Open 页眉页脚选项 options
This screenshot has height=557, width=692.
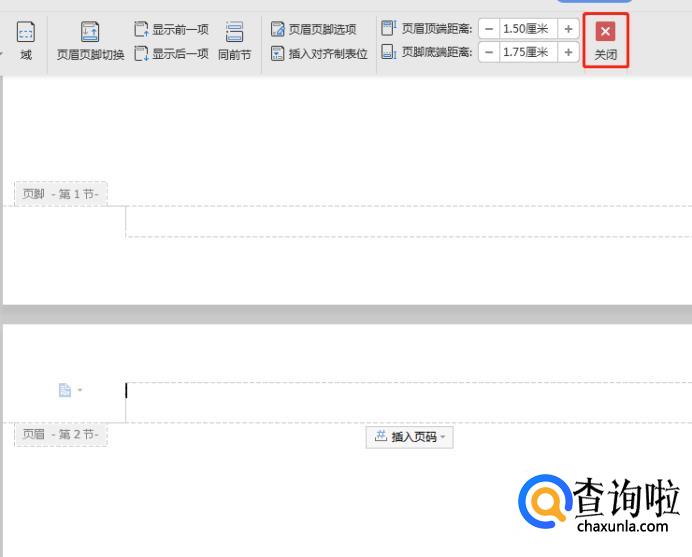(313, 30)
